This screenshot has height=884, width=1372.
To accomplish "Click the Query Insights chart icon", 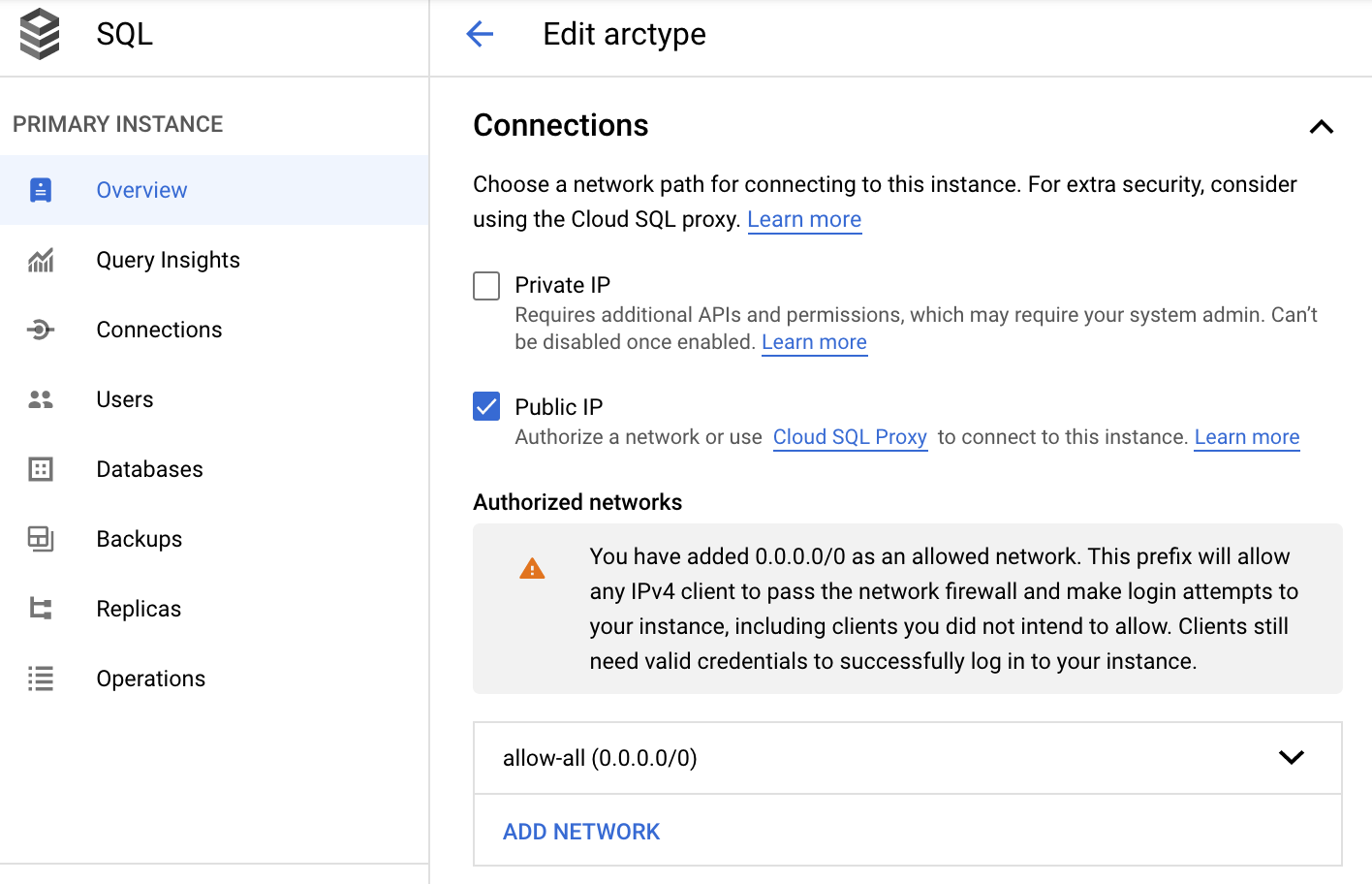I will (41, 260).
